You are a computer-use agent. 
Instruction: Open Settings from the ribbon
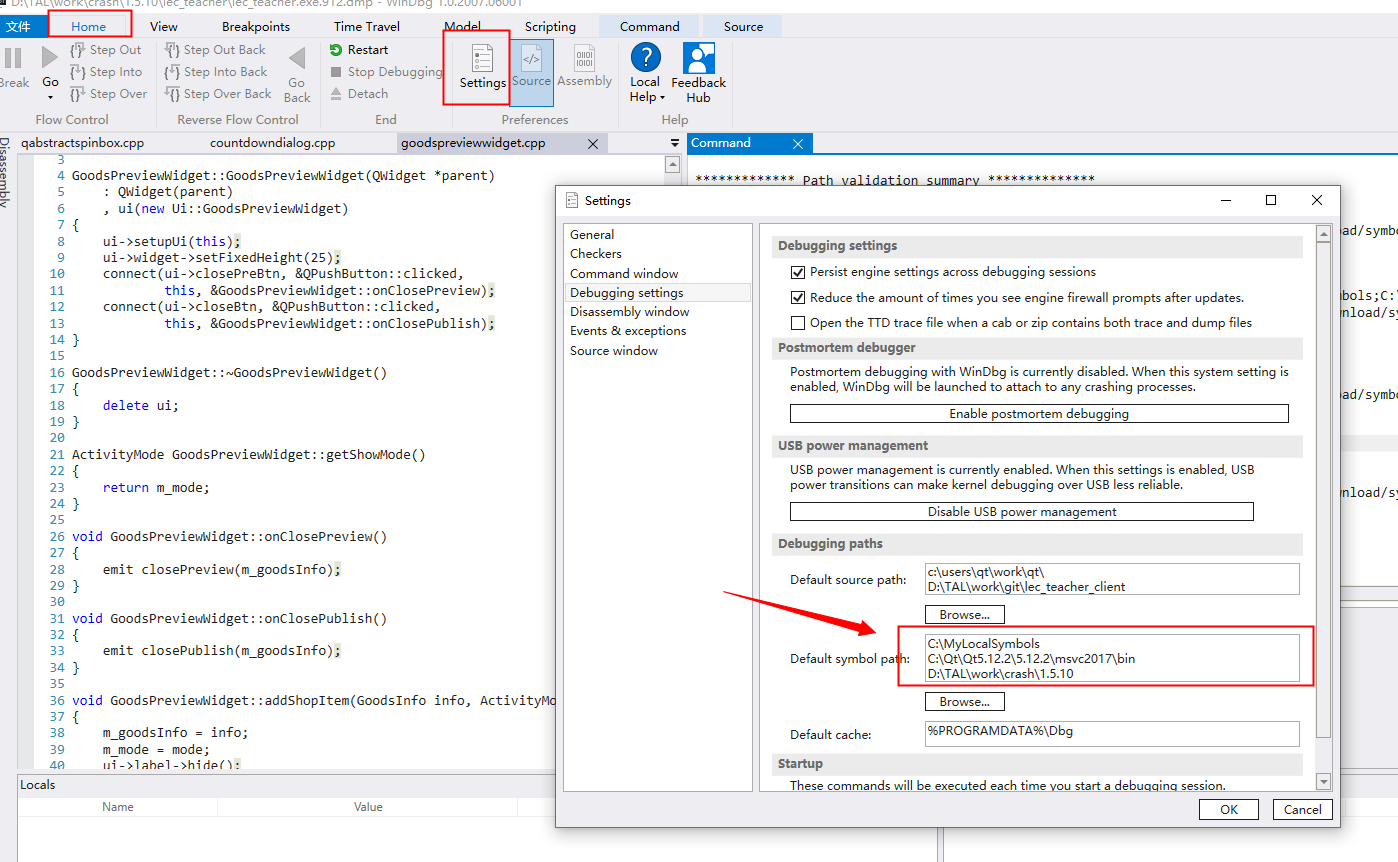coord(483,67)
